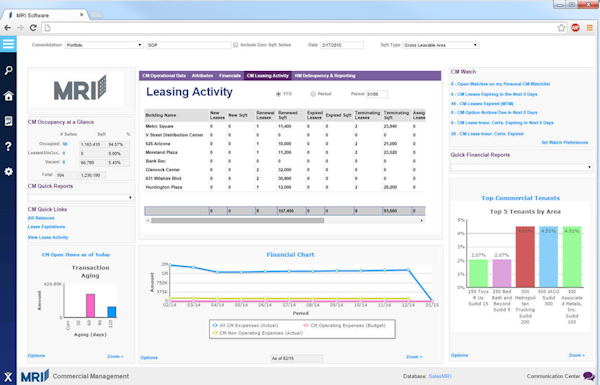Screen dimensions: 600x385
Task: Expand the Consolidation Portfolio dropdown
Action: [x=104, y=45]
